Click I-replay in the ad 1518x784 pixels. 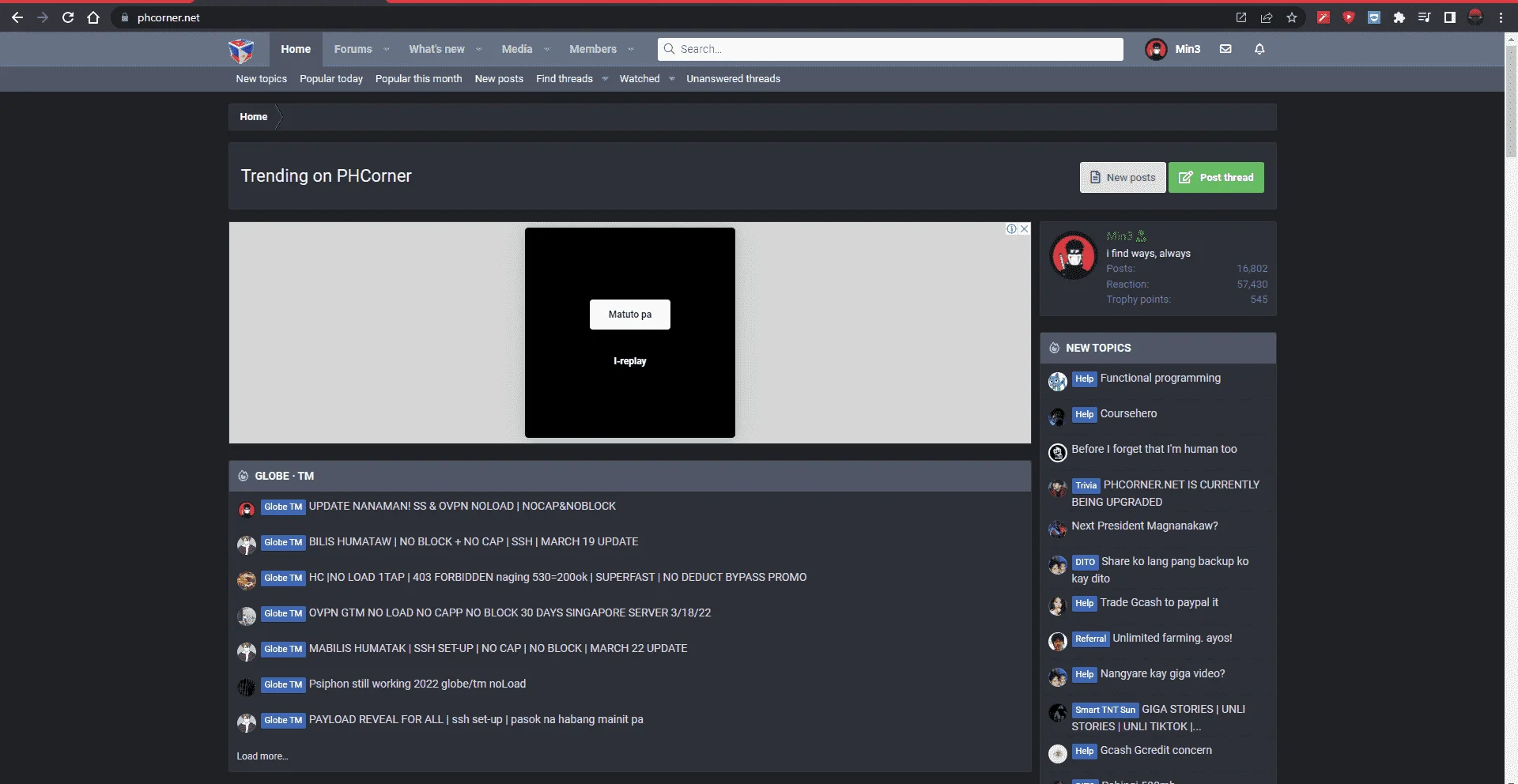[x=630, y=361]
